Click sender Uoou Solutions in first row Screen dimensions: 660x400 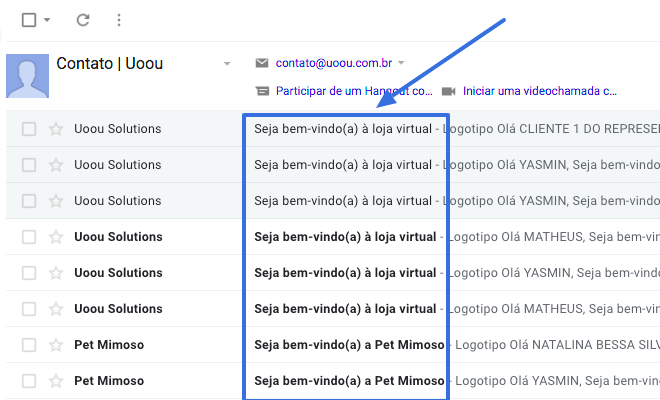[118, 129]
